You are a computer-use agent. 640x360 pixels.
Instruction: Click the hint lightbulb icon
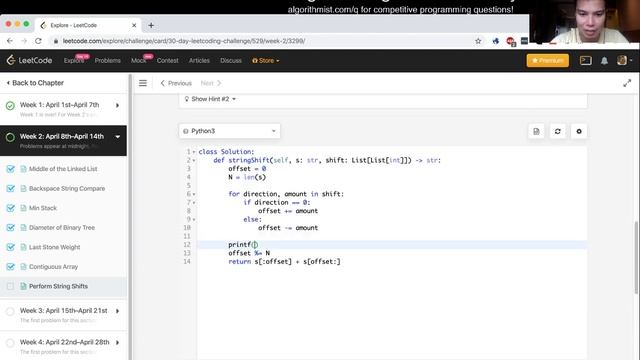click(187, 99)
